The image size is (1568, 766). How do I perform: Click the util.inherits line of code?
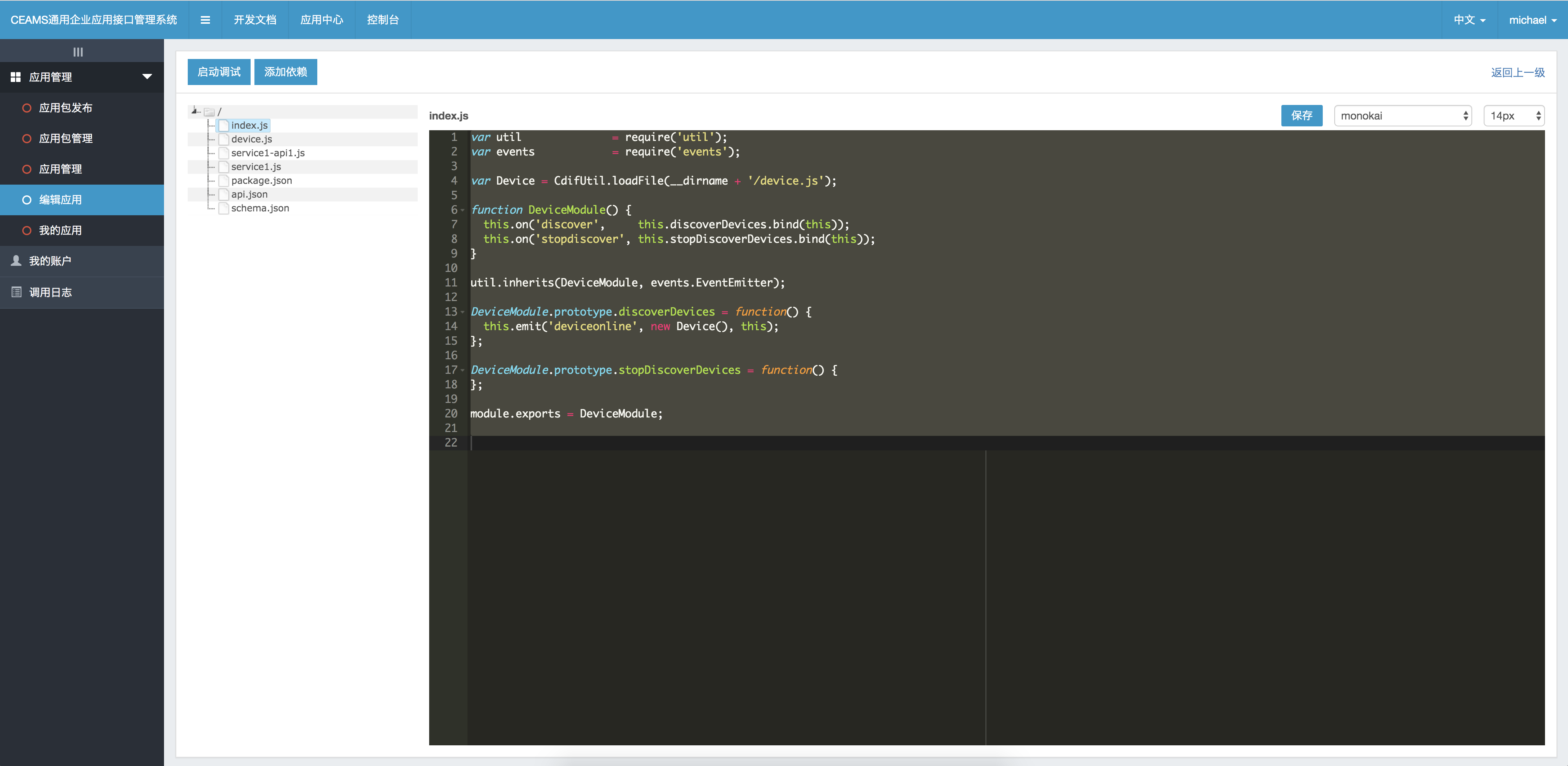[x=628, y=283]
